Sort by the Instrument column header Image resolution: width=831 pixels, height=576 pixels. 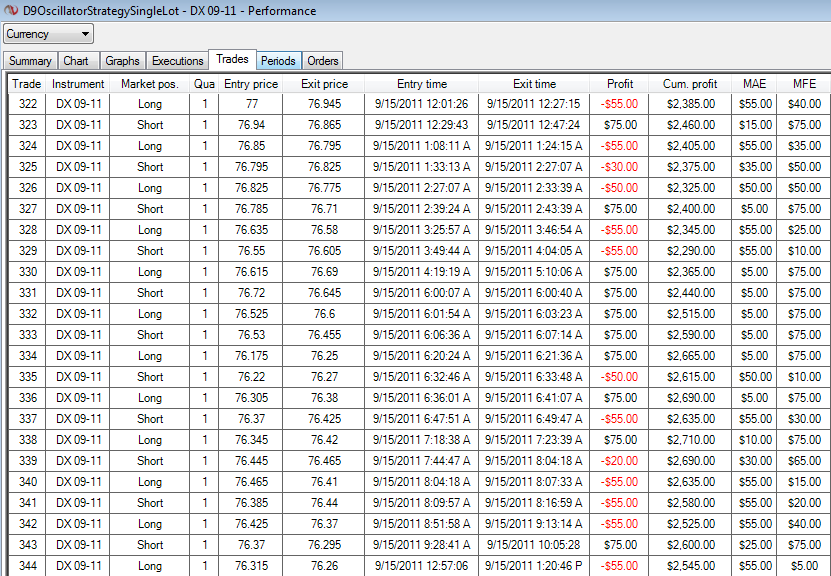[78, 84]
